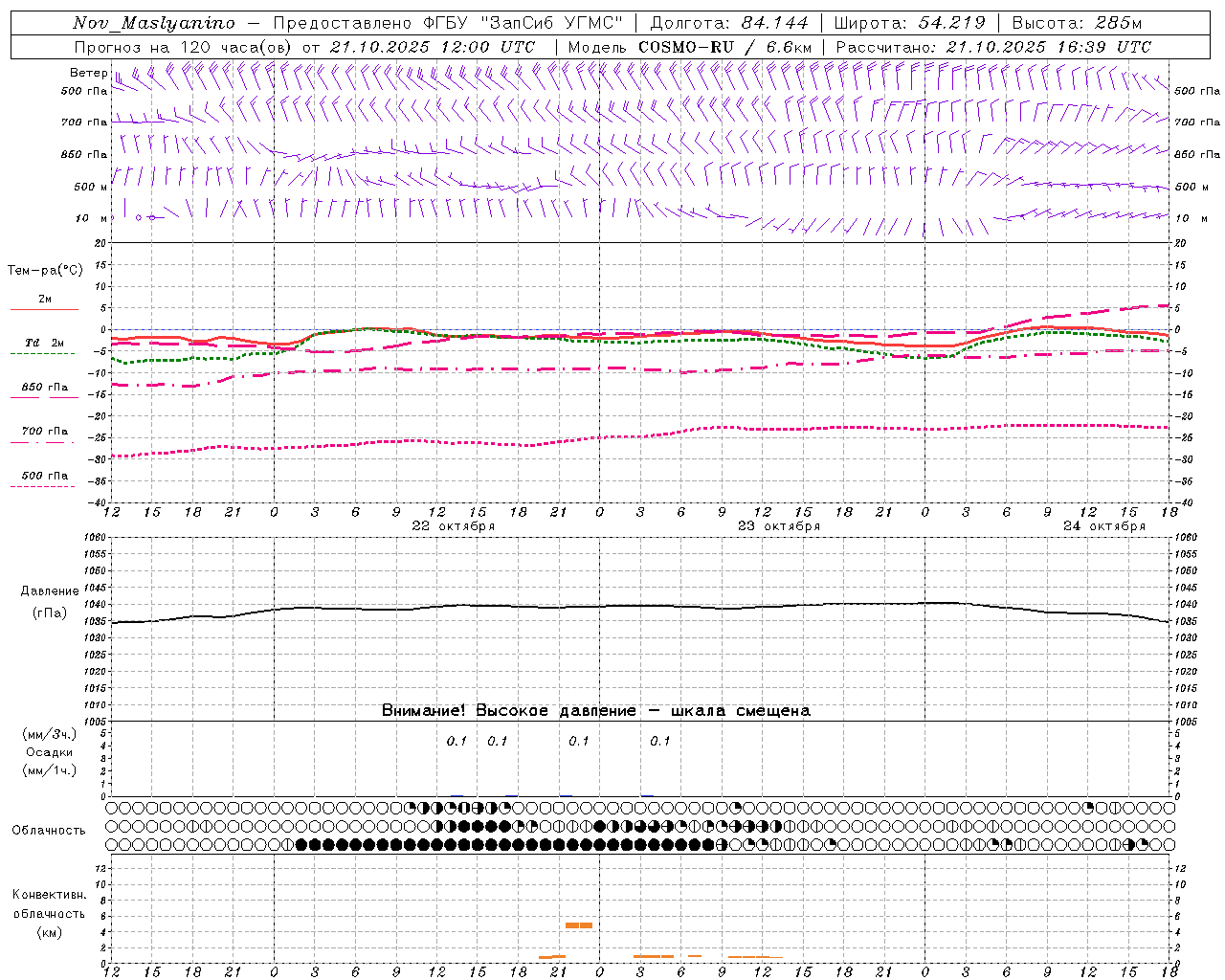Click the 500 м wind level label on the left

[x=91, y=187]
